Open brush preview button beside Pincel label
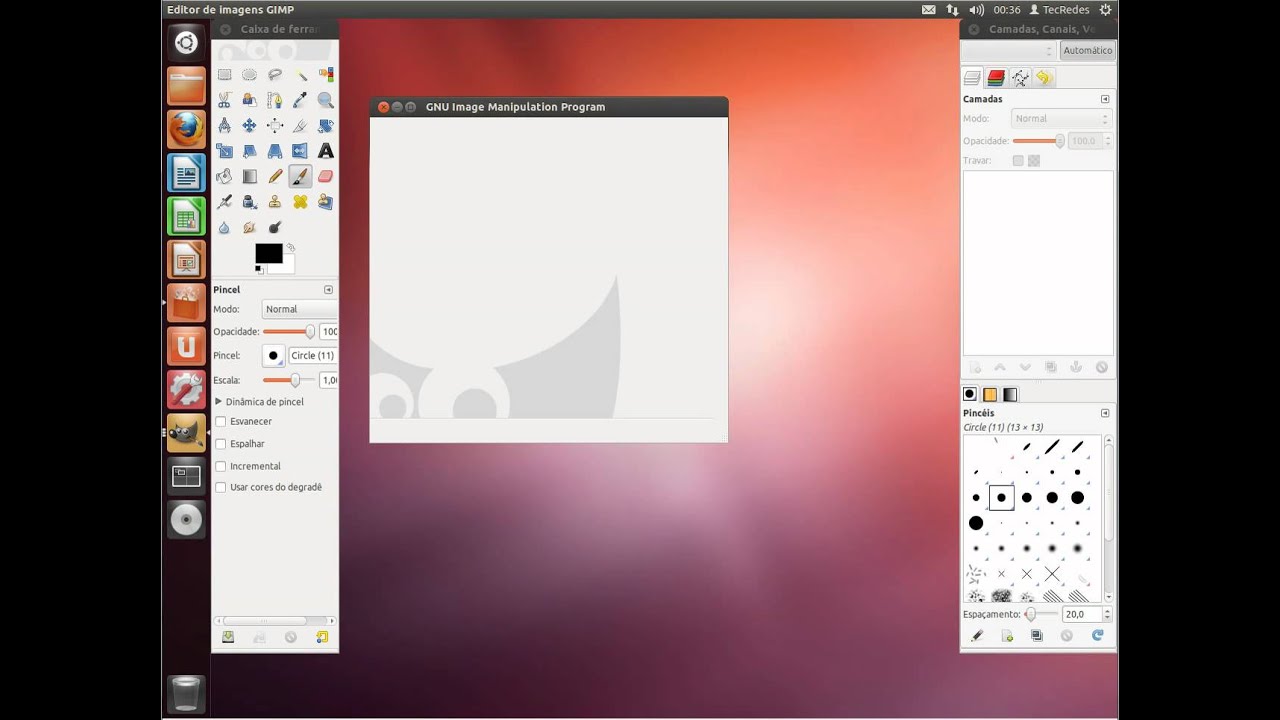 click(x=273, y=355)
